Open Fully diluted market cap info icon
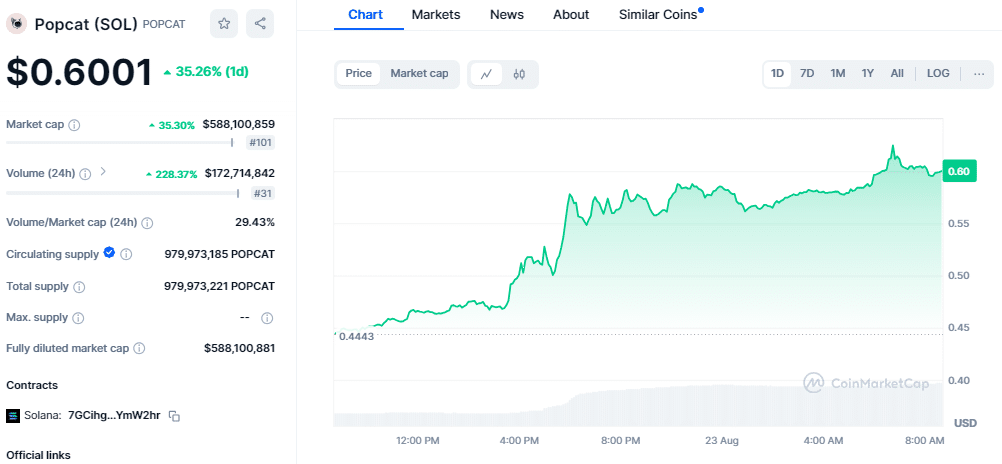The height and width of the screenshot is (464, 1002). coord(139,349)
